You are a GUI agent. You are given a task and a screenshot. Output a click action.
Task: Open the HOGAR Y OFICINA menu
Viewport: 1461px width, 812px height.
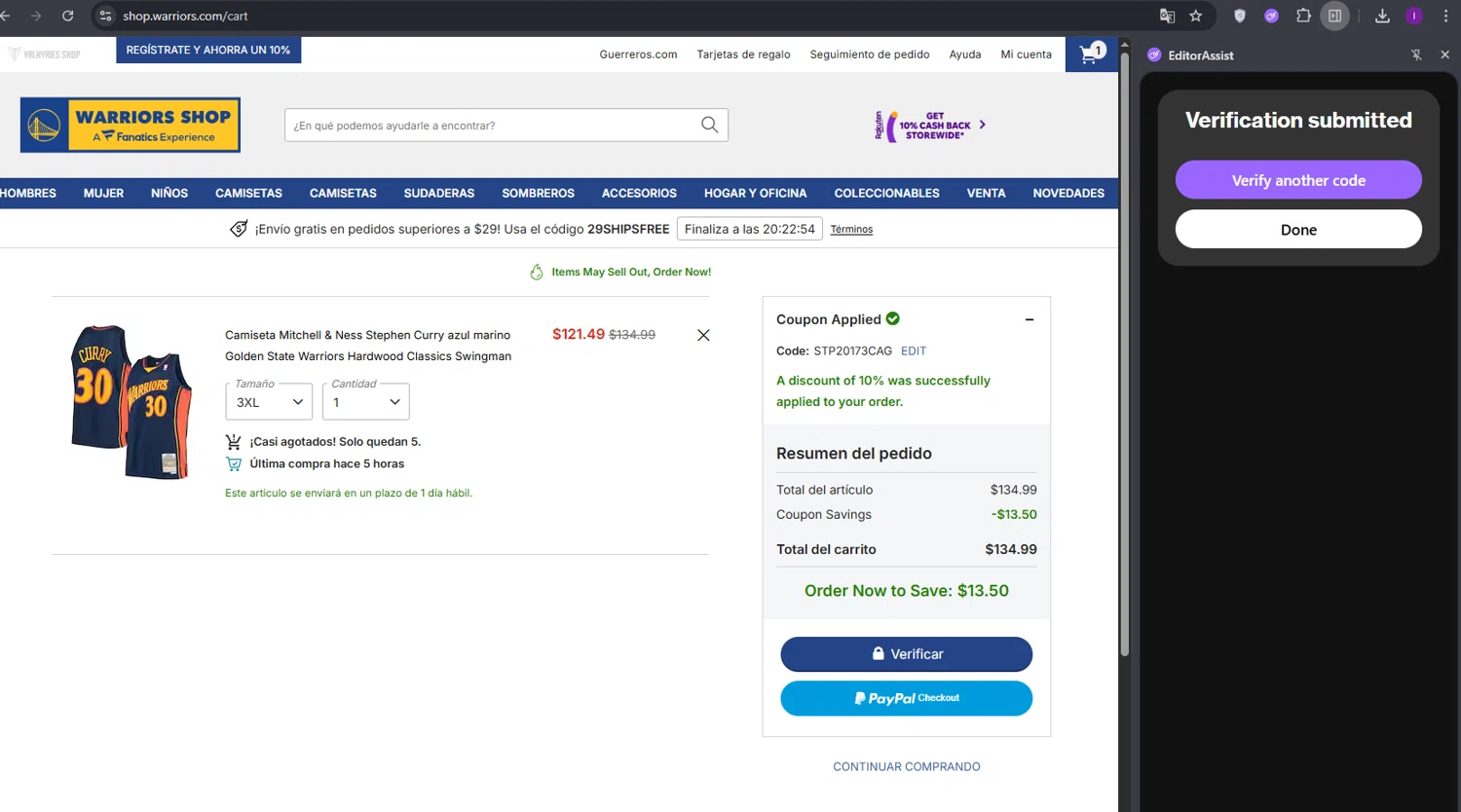[x=756, y=193]
